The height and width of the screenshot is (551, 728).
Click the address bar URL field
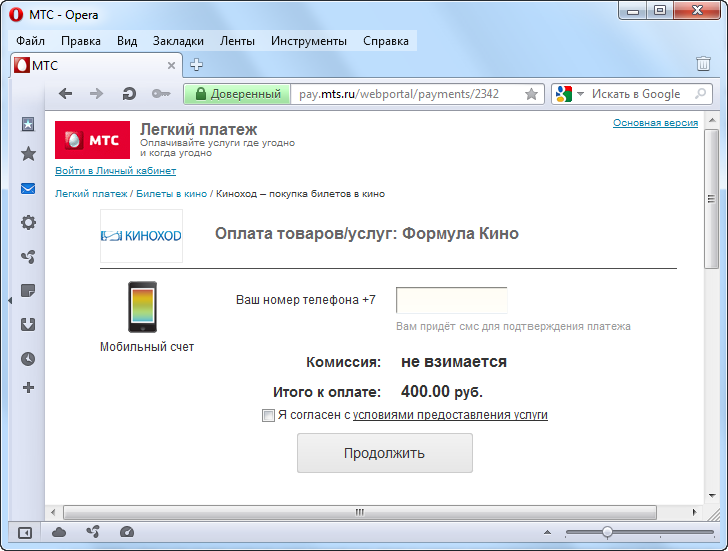408,94
